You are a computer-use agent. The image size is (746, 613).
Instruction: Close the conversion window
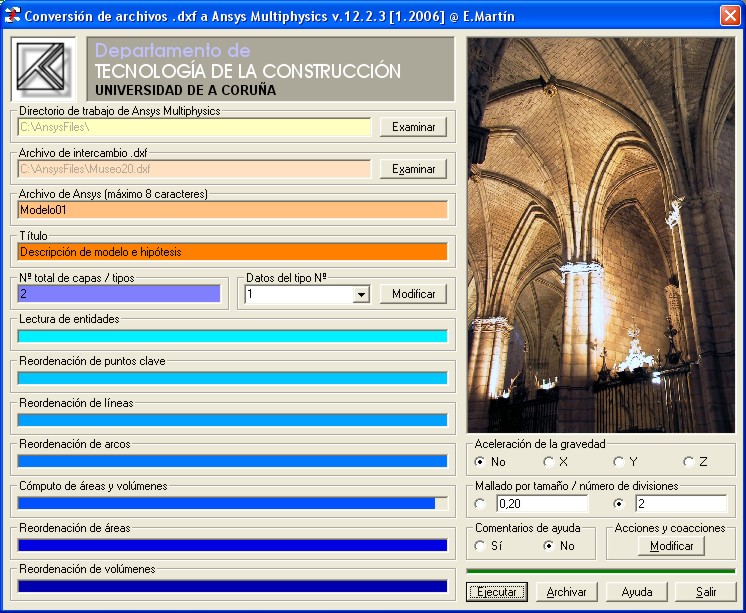tap(729, 15)
